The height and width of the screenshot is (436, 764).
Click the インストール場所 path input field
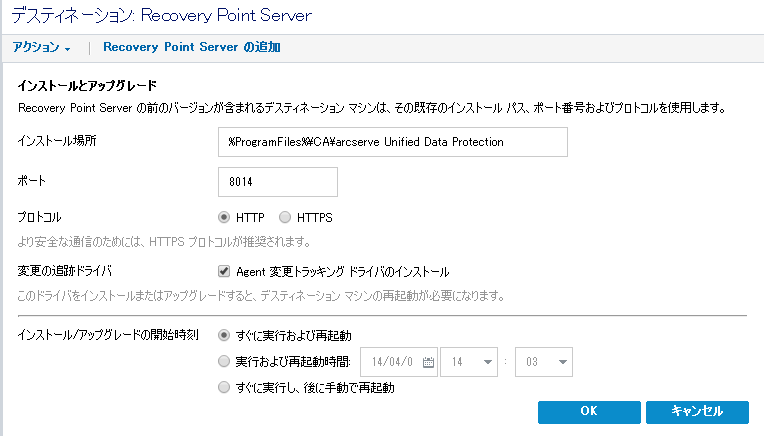point(392,142)
